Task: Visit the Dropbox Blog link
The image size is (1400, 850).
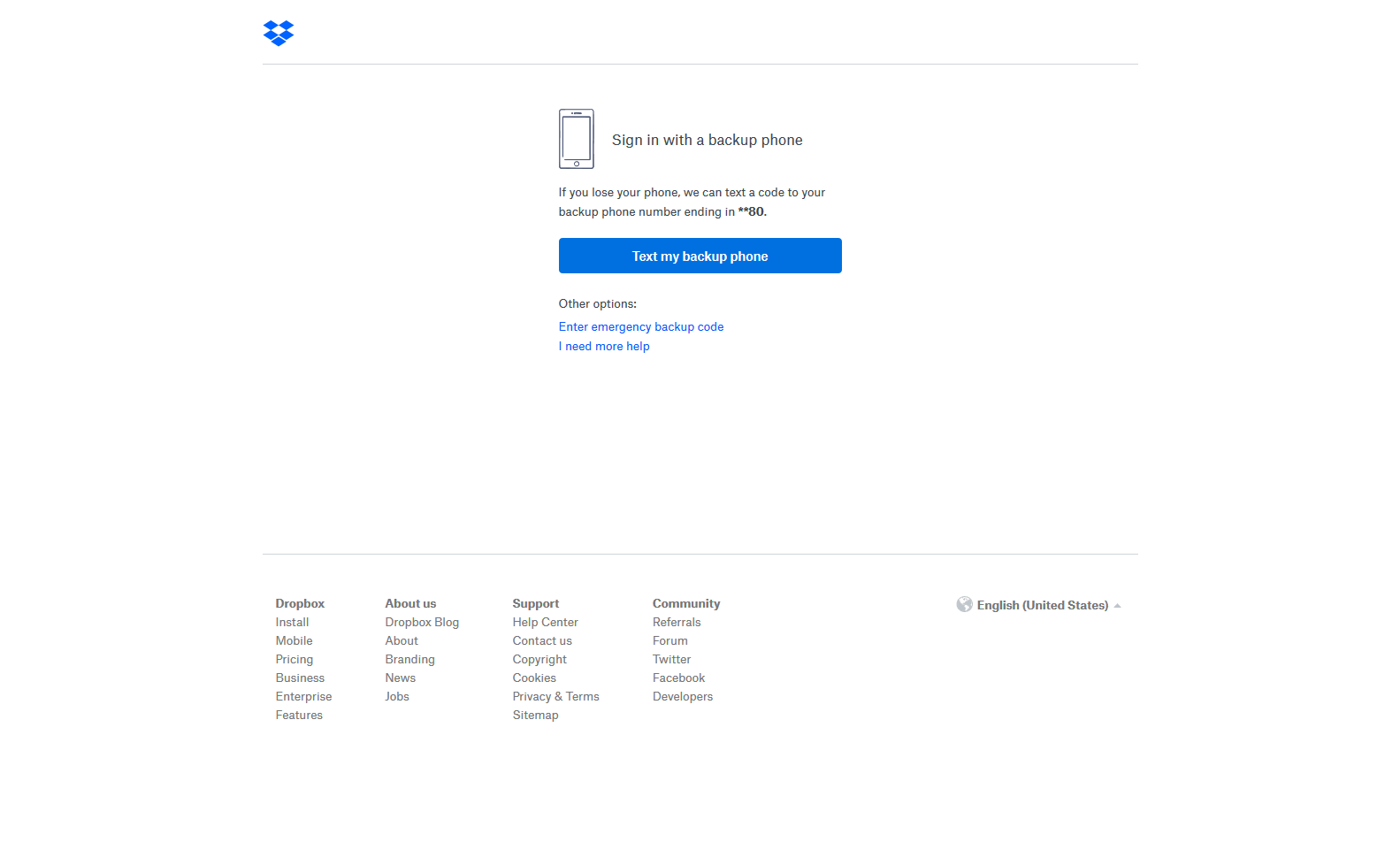Action: (422, 622)
